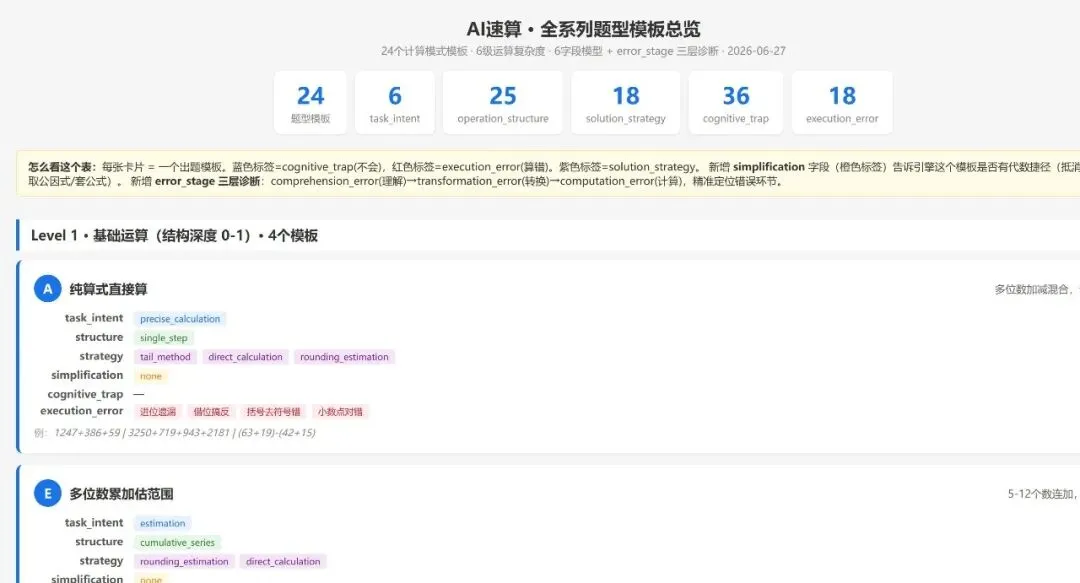This screenshot has height=583, width=1080.
Task: Click the blue circle E badge
Action: coord(48,493)
